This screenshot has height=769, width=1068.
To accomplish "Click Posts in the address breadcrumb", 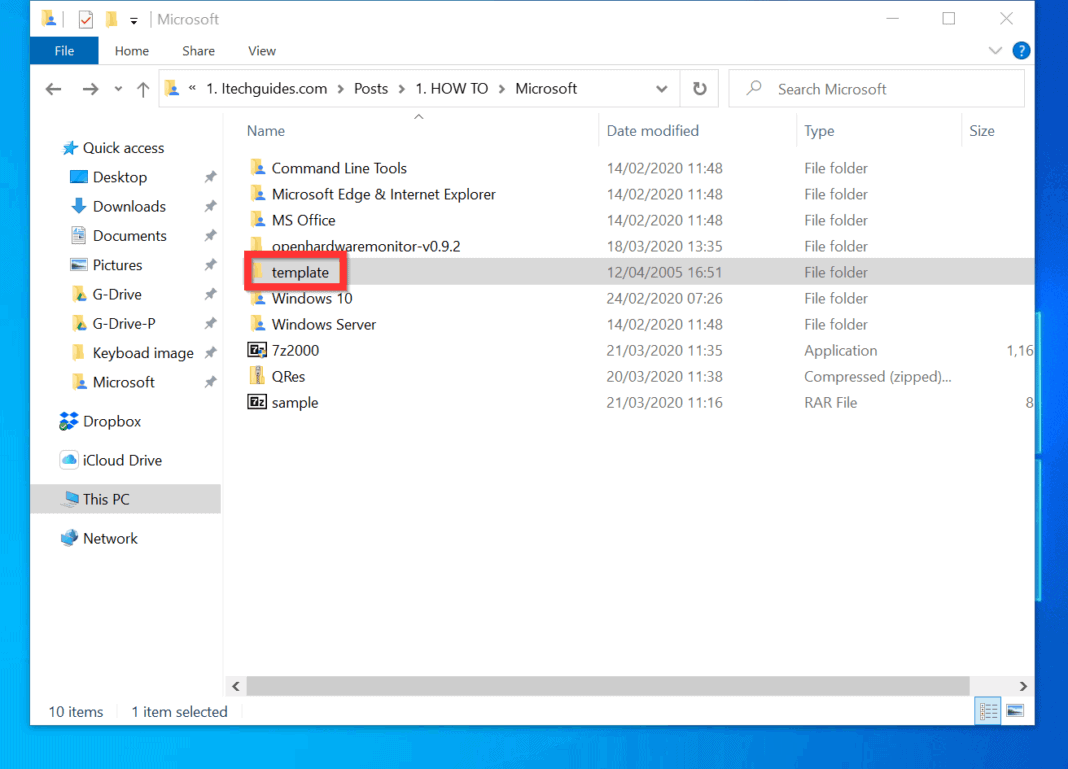I will [x=371, y=89].
